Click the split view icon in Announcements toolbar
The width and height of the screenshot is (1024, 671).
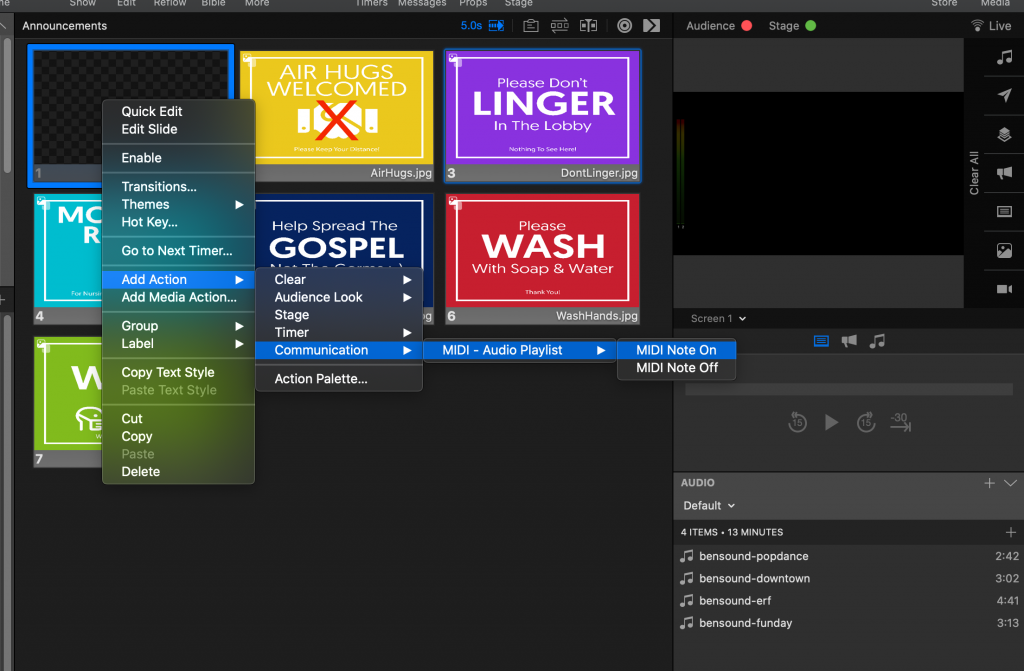(588, 25)
